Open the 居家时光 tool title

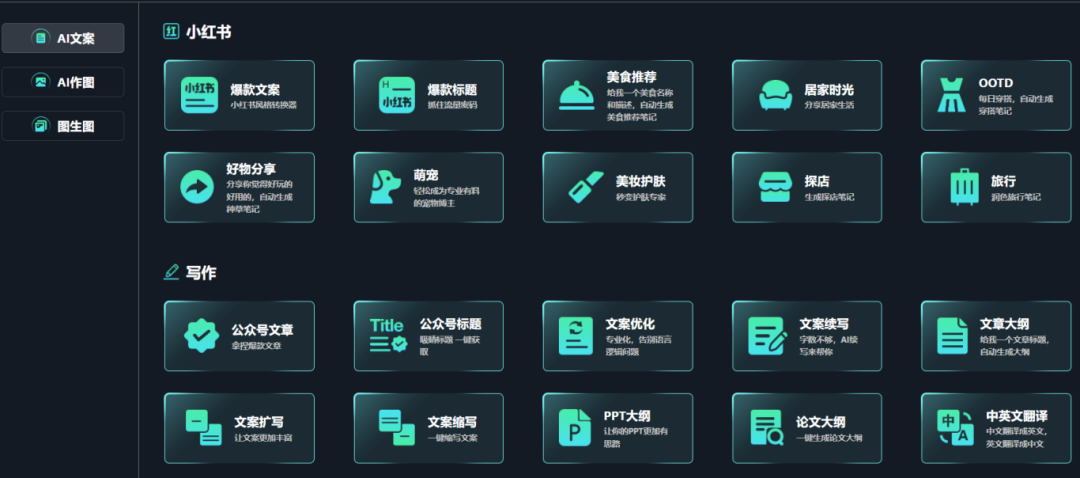click(829, 90)
